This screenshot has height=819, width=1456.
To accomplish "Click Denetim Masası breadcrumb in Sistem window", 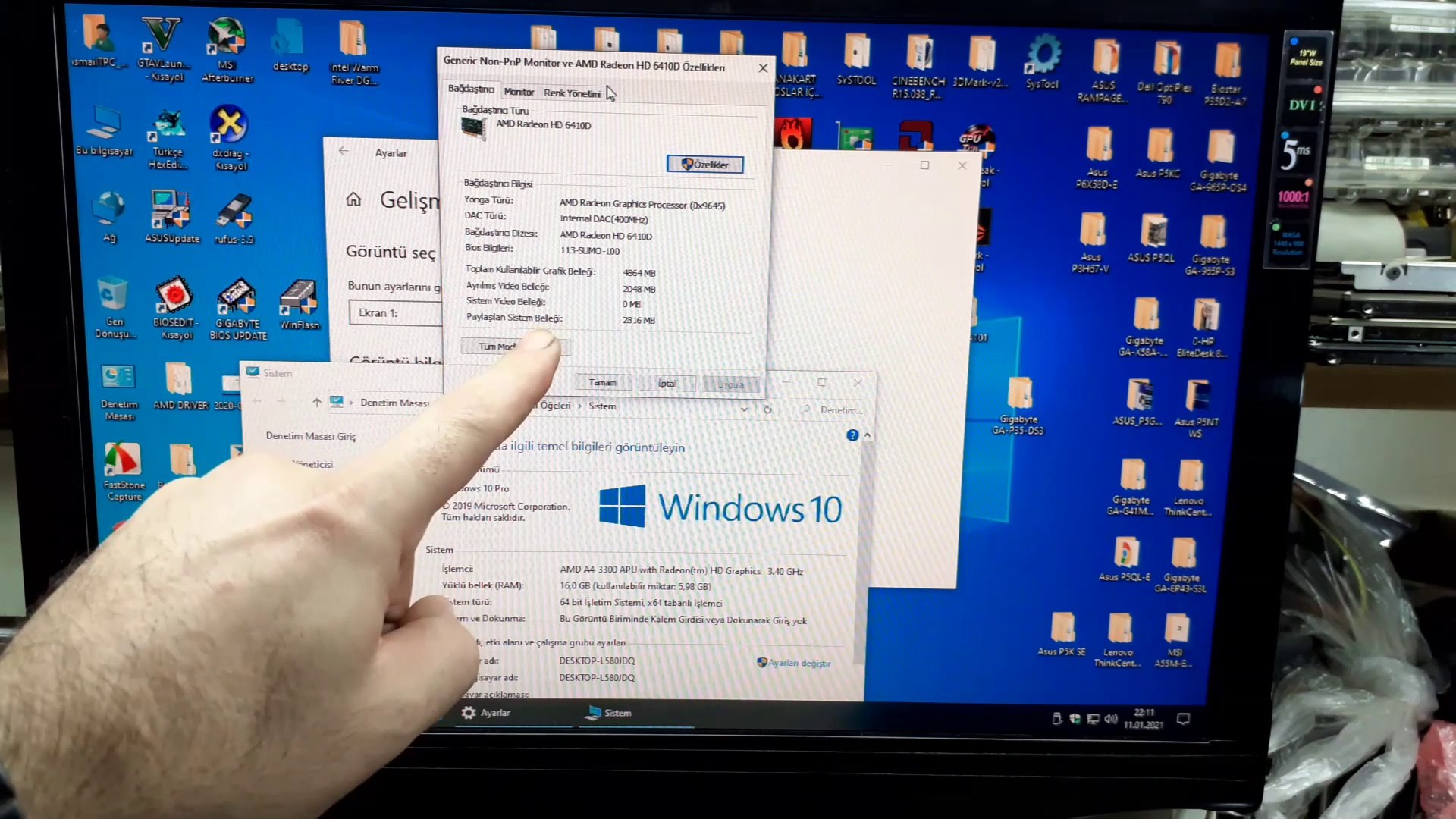I will tap(394, 403).
